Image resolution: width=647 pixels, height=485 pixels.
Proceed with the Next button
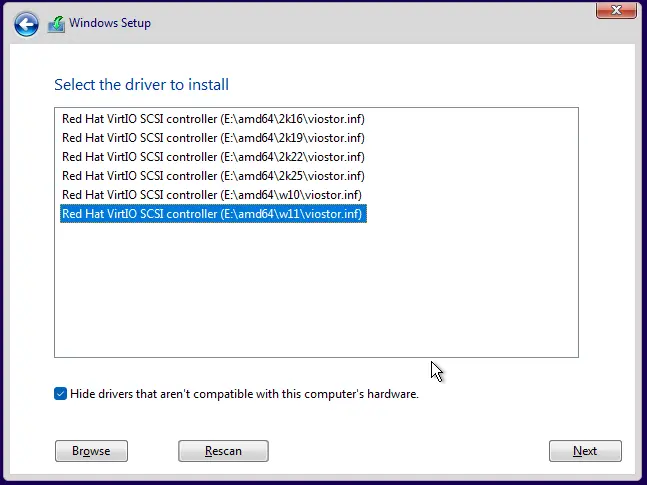point(585,451)
